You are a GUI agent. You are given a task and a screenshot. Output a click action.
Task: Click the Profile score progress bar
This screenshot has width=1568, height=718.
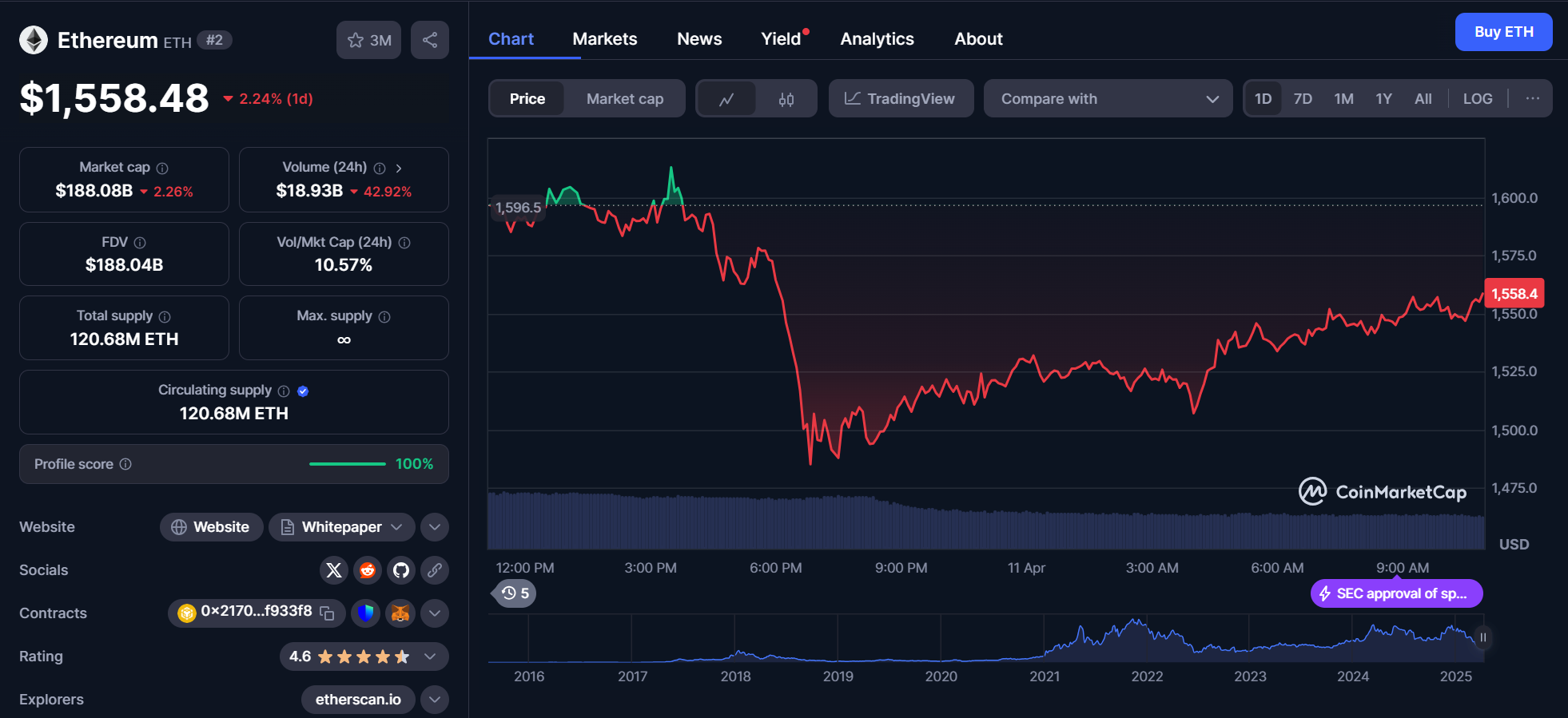(347, 464)
